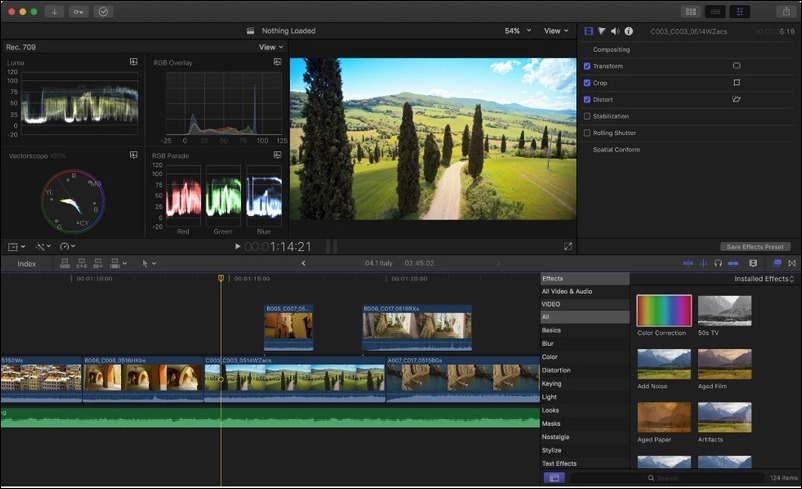Viewport: 802px width, 489px height.
Task: Open the audio inspector speaker icon
Action: tap(615, 31)
